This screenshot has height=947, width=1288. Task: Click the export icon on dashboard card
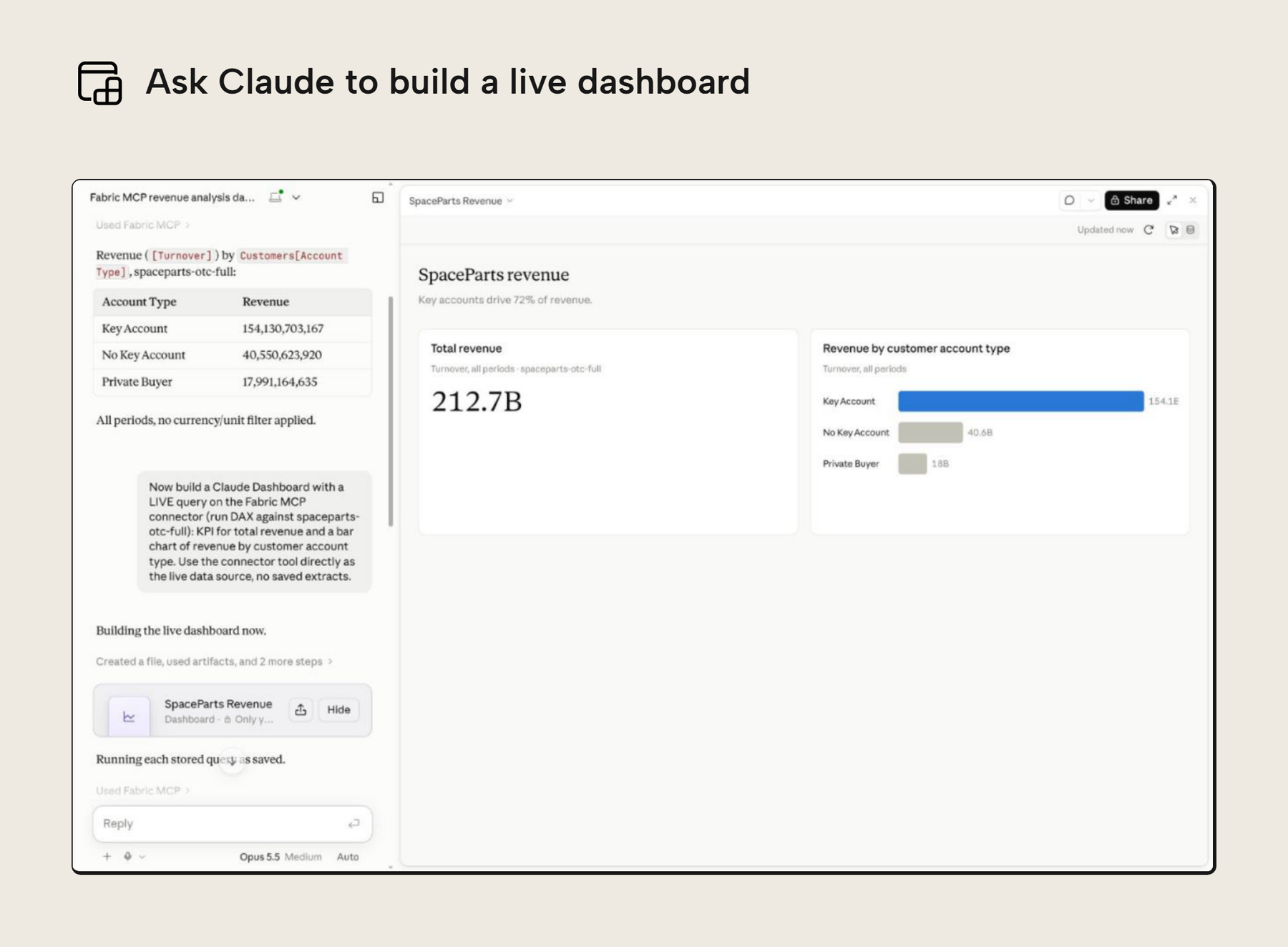coord(301,709)
